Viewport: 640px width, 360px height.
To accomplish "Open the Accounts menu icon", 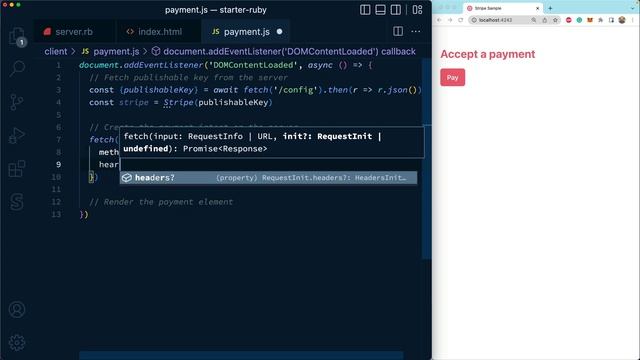I will (17, 309).
